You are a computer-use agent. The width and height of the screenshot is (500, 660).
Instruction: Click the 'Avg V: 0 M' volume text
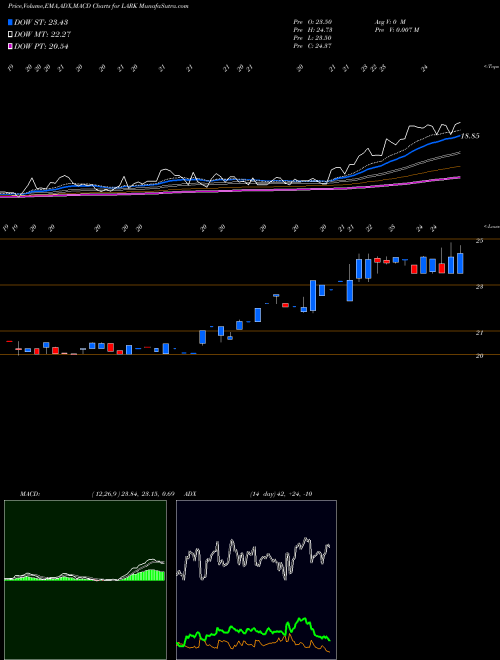[x=389, y=21]
